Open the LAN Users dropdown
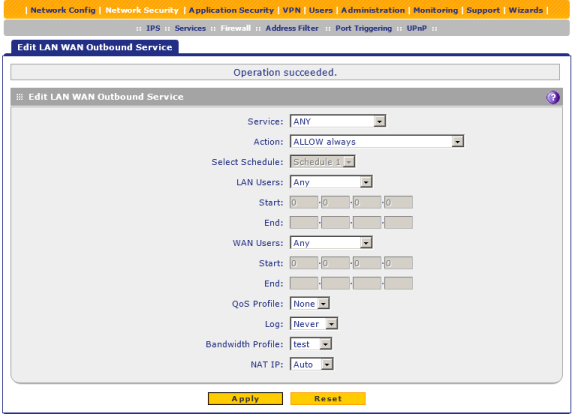 (331, 182)
